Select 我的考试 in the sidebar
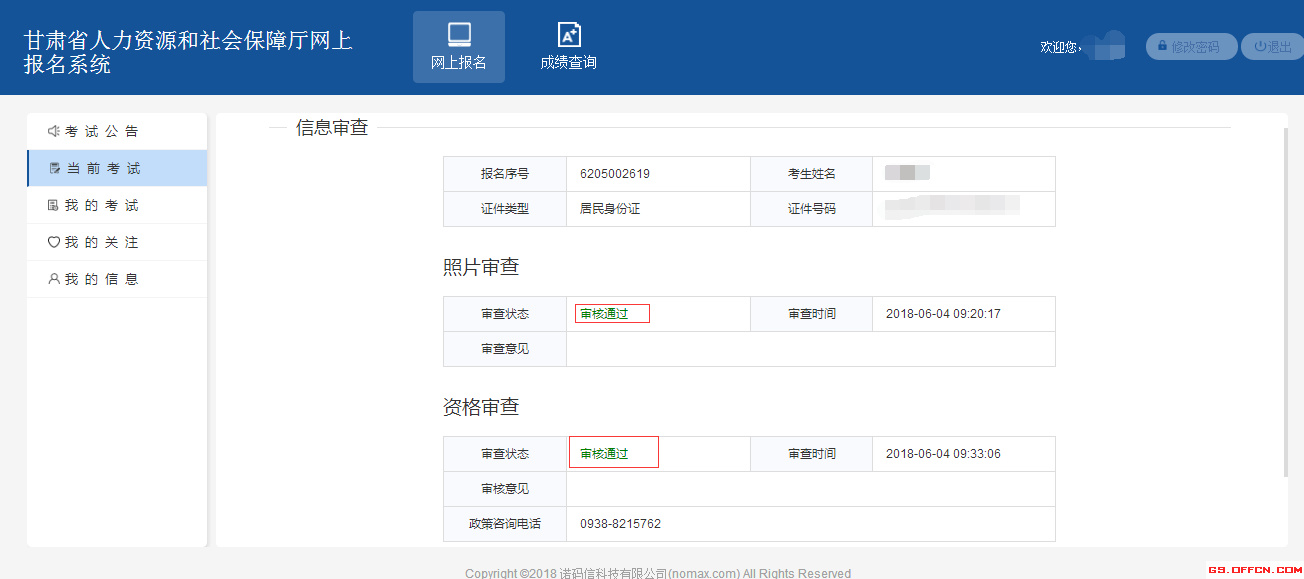 pos(100,205)
